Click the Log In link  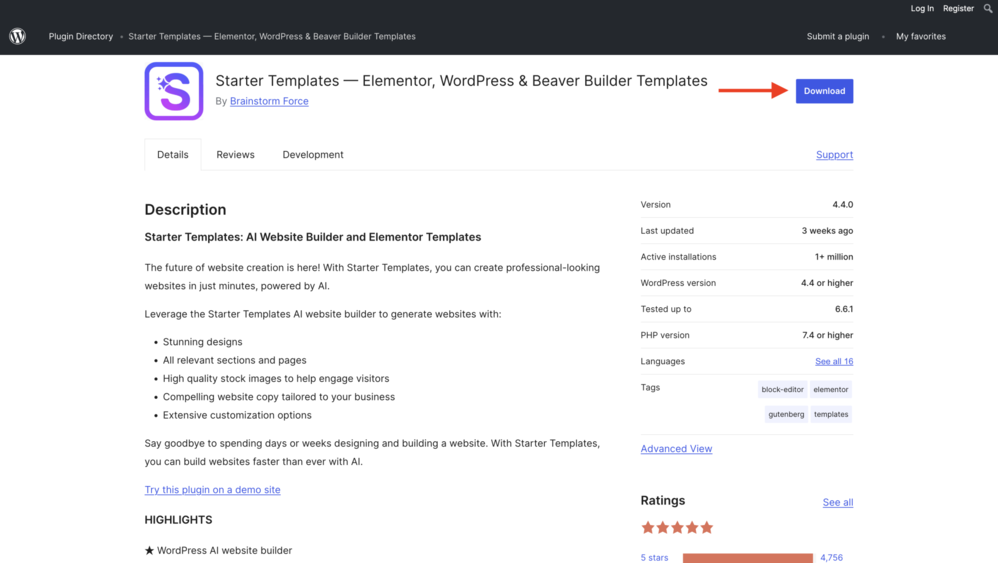(922, 9)
